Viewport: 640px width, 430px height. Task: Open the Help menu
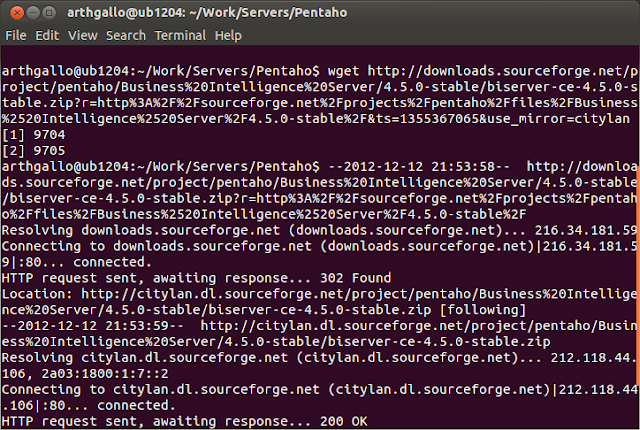click(x=228, y=35)
